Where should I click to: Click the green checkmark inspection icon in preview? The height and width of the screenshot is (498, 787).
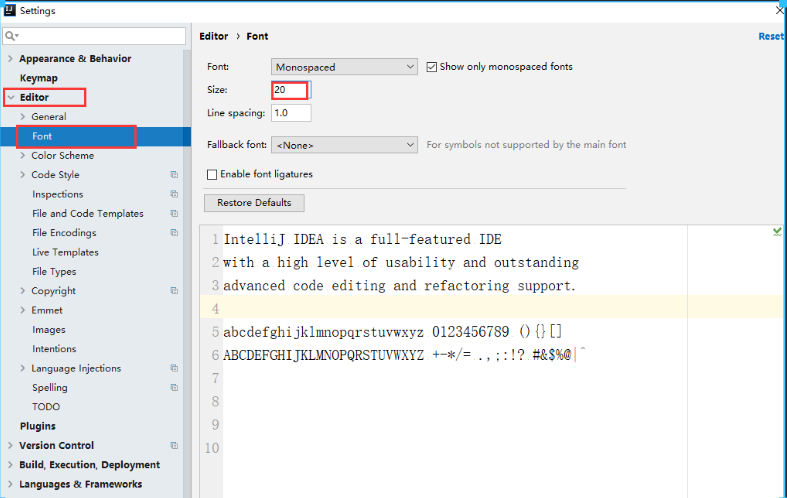click(x=777, y=231)
